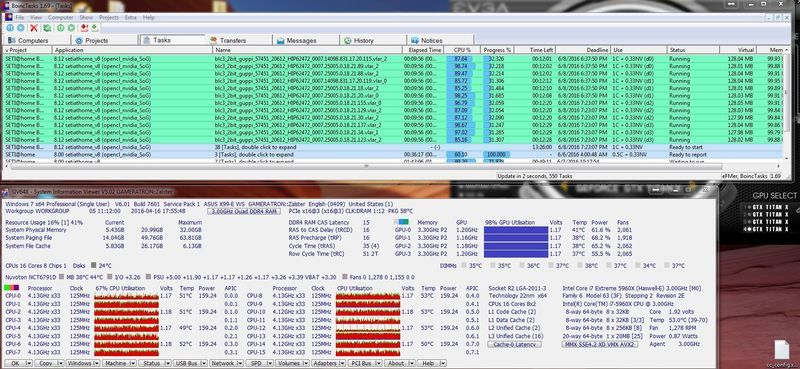Click the Cache-0 Latency button
The image size is (800, 369).
514,345
